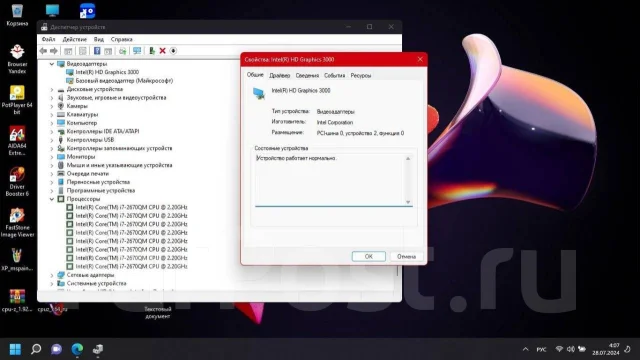The image size is (640, 360).
Task: Open the clock showing 4:07 28.07.2024
Action: point(606,349)
